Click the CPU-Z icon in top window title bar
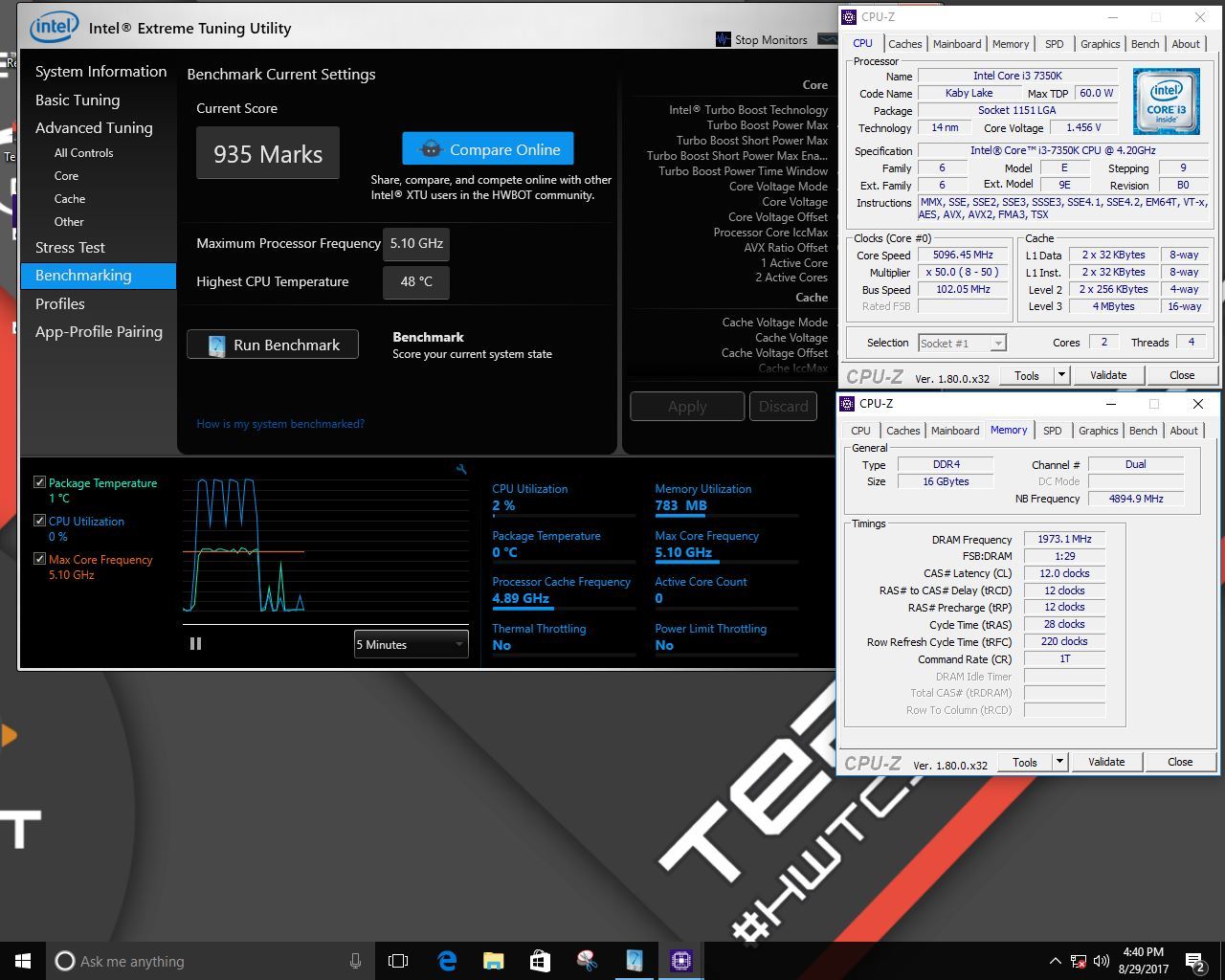Image resolution: width=1225 pixels, height=980 pixels. 849,17
